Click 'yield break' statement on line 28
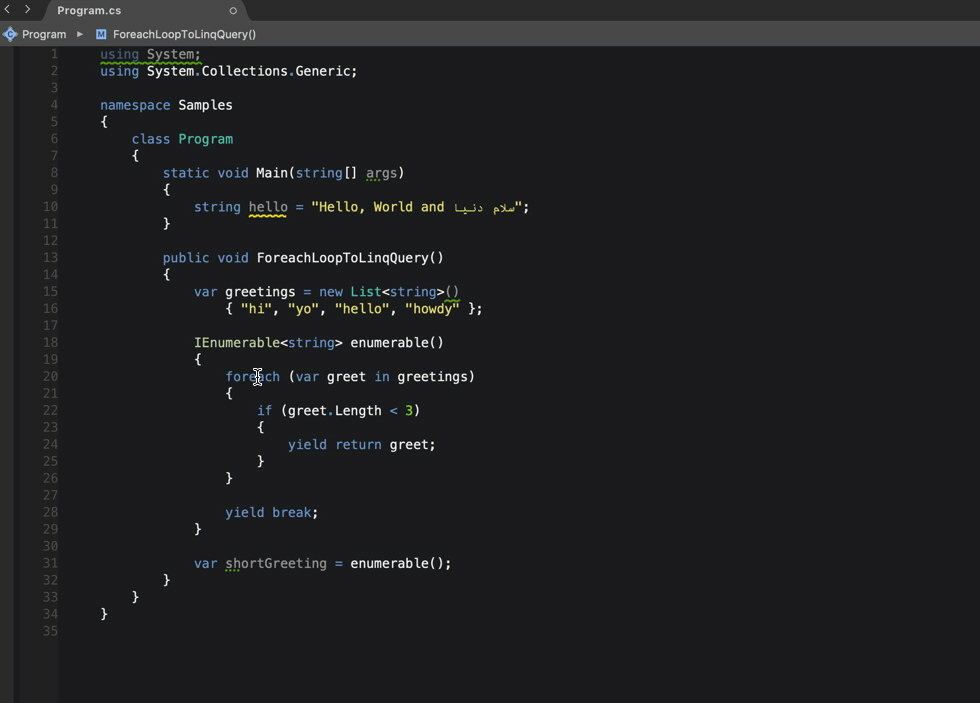This screenshot has width=980, height=703. pos(270,512)
